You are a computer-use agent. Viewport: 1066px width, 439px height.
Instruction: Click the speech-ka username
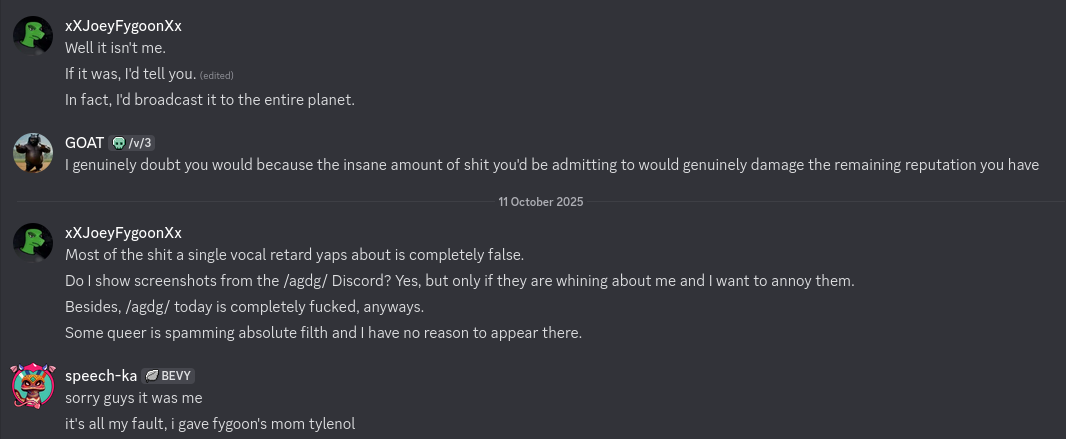coord(100,375)
